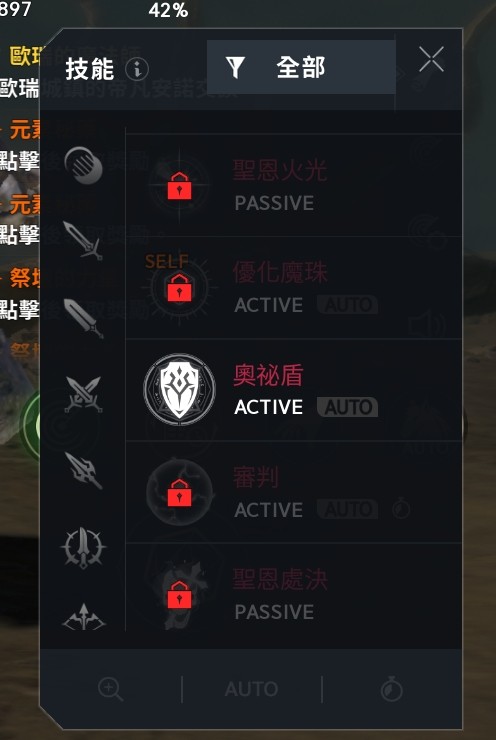Select the crossed swords category icon
The width and height of the screenshot is (496, 740).
pyautogui.click(x=84, y=394)
